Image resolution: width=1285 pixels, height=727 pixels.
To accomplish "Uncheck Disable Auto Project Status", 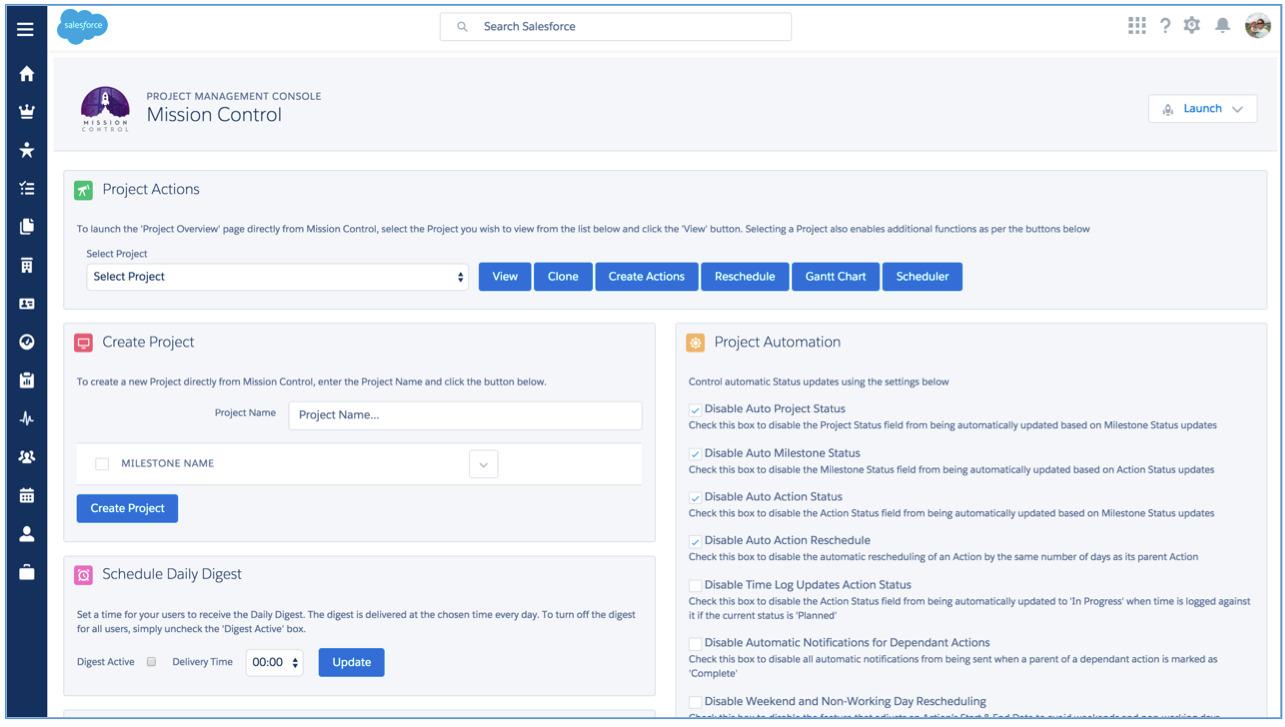I will (x=695, y=409).
